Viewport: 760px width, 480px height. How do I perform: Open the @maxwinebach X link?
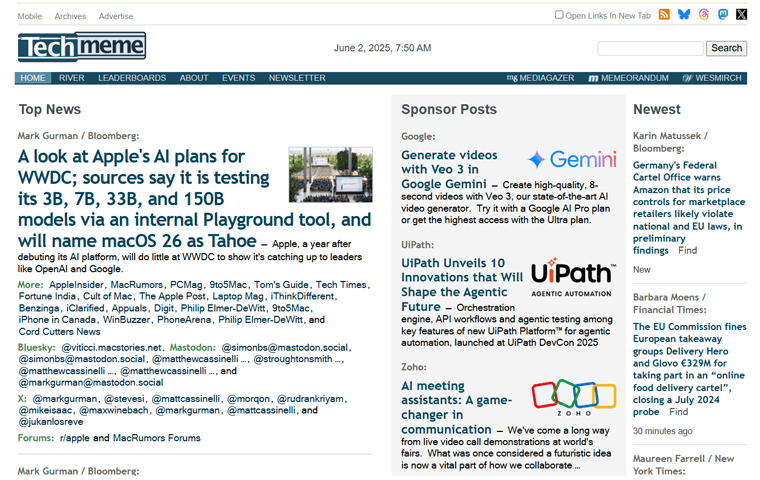(x=113, y=411)
